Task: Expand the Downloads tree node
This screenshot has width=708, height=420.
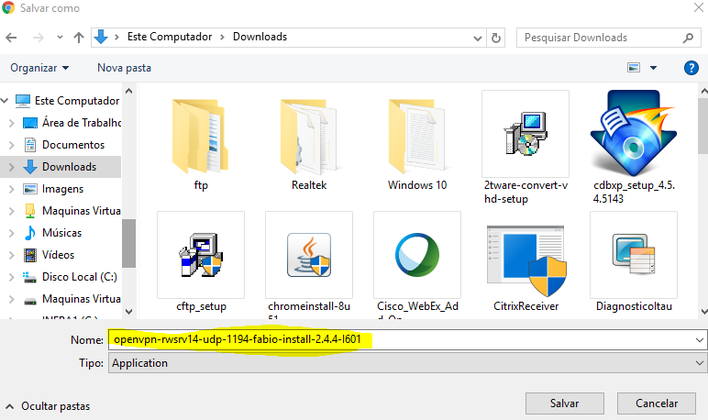Action: [x=12, y=167]
